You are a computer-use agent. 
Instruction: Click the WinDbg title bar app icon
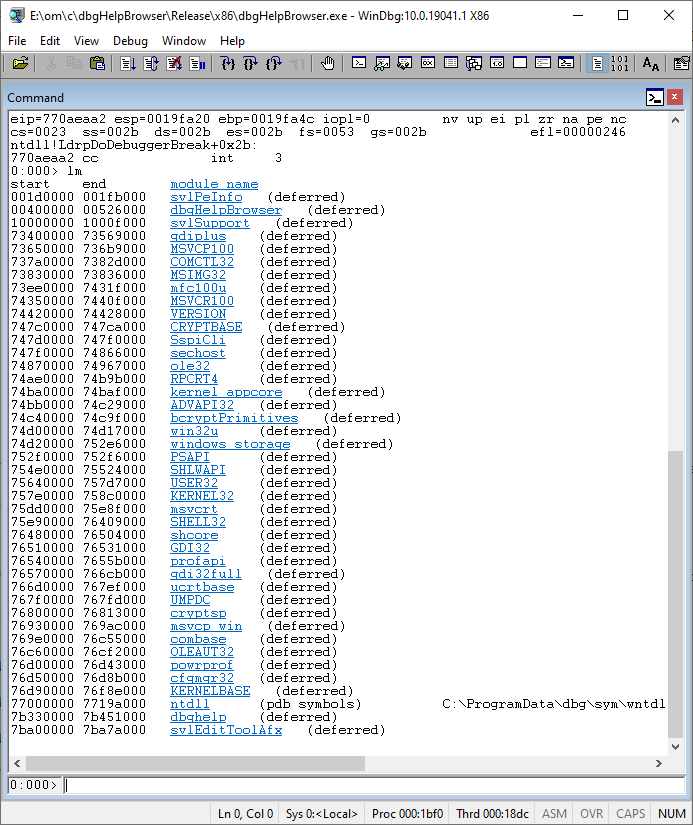tap(17, 15)
